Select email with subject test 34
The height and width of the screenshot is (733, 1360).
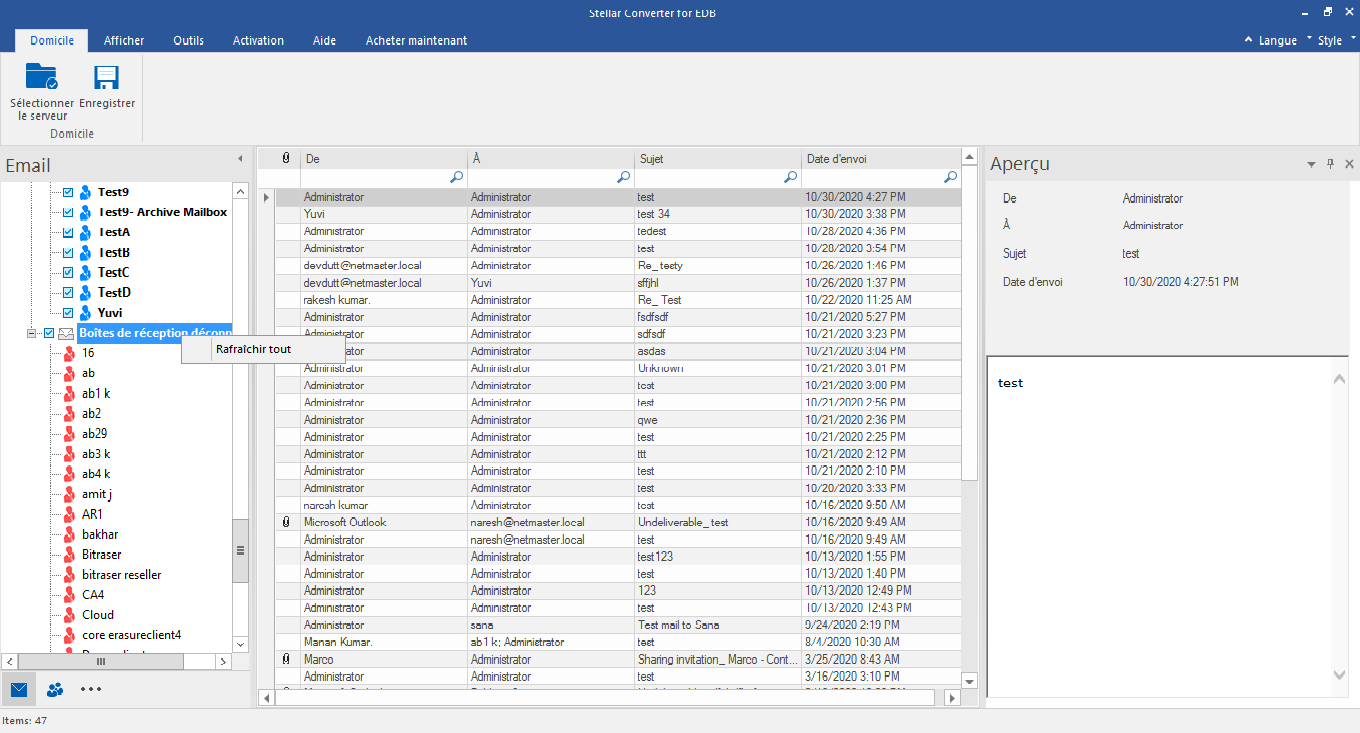click(618, 214)
